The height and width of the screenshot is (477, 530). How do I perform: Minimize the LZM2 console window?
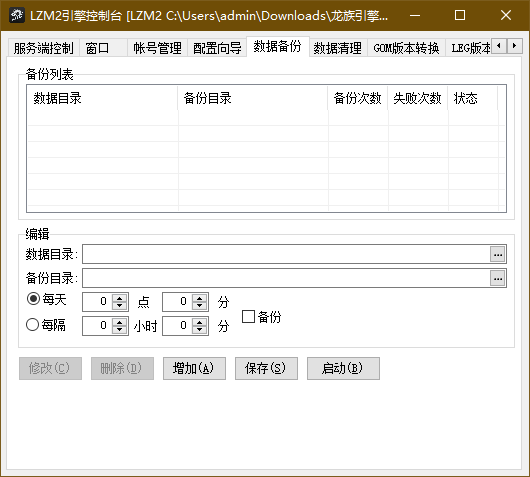point(415,15)
